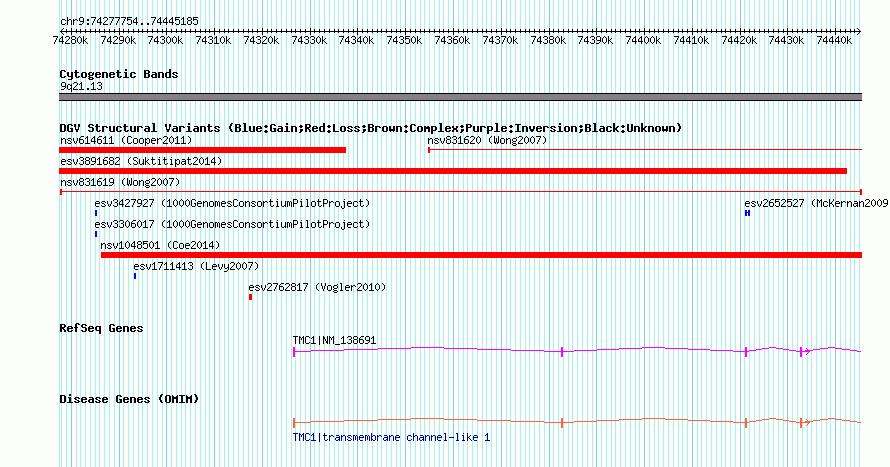Select the esv3891682 thick red bar
The height and width of the screenshot is (467, 890).
tap(453, 171)
